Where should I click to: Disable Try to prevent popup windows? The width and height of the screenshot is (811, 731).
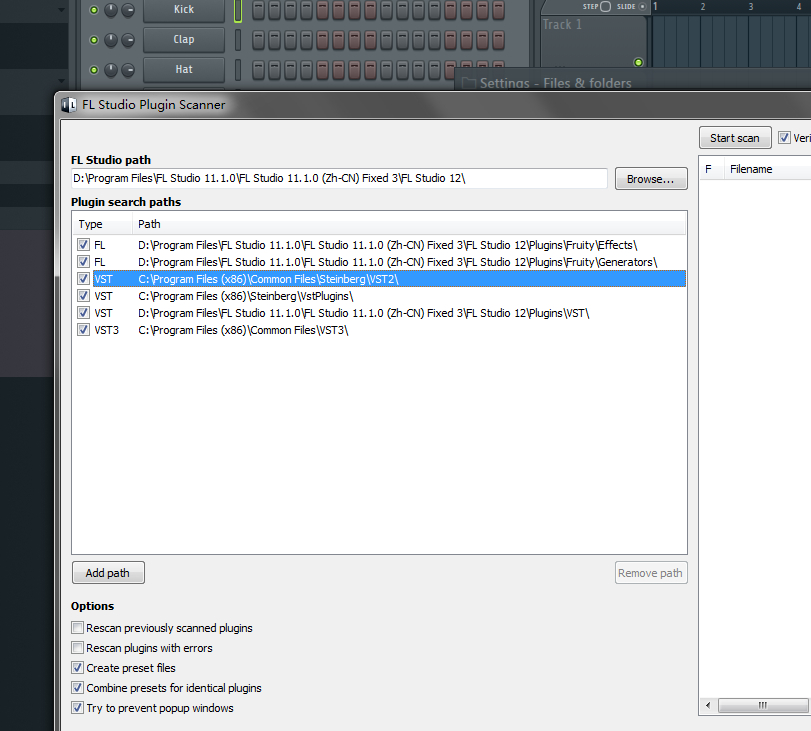pyautogui.click(x=78, y=708)
